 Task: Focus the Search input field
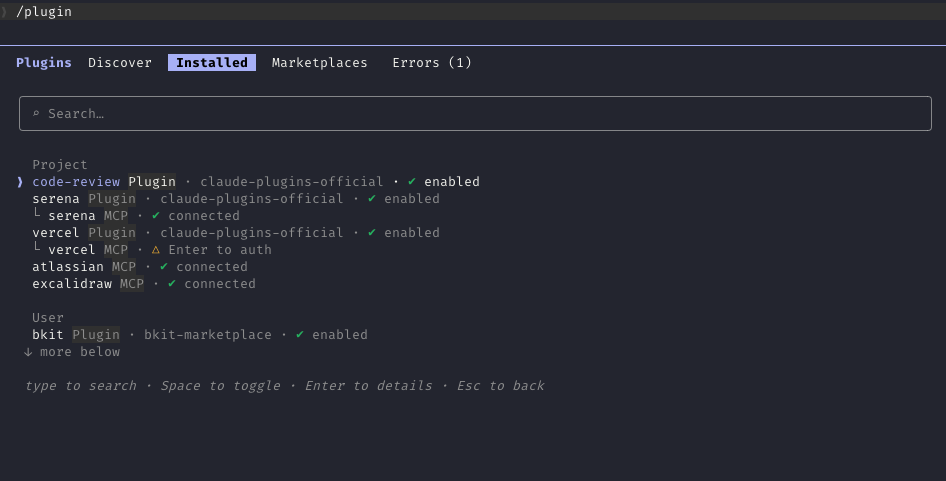pyautogui.click(x=475, y=113)
